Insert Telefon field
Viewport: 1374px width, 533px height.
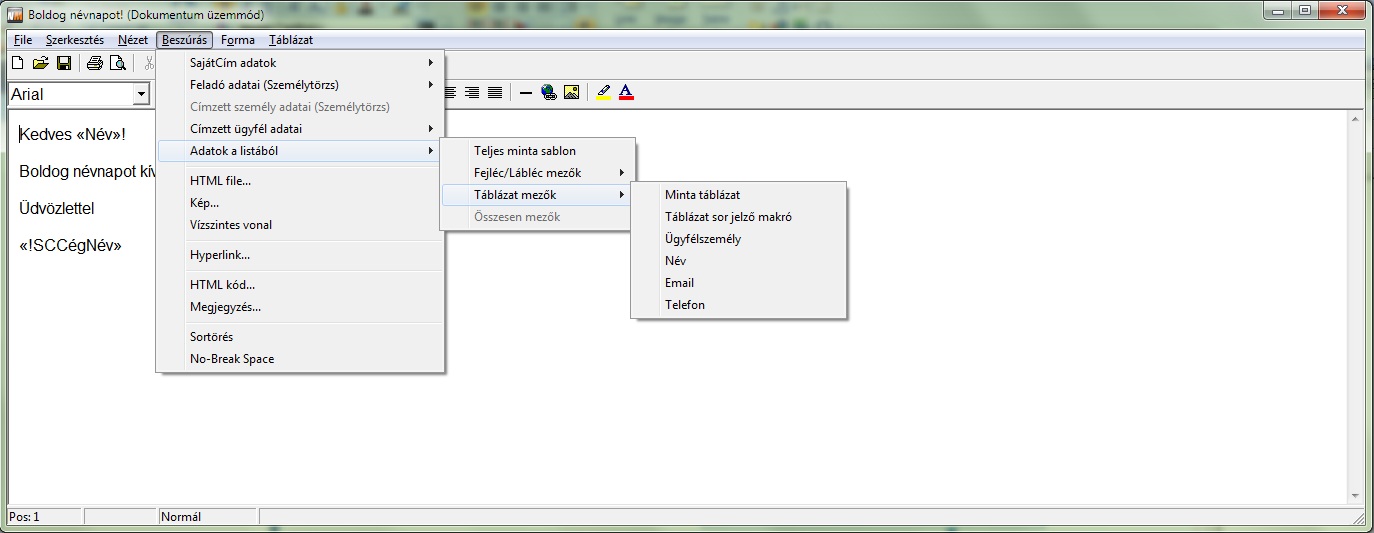coord(739,305)
